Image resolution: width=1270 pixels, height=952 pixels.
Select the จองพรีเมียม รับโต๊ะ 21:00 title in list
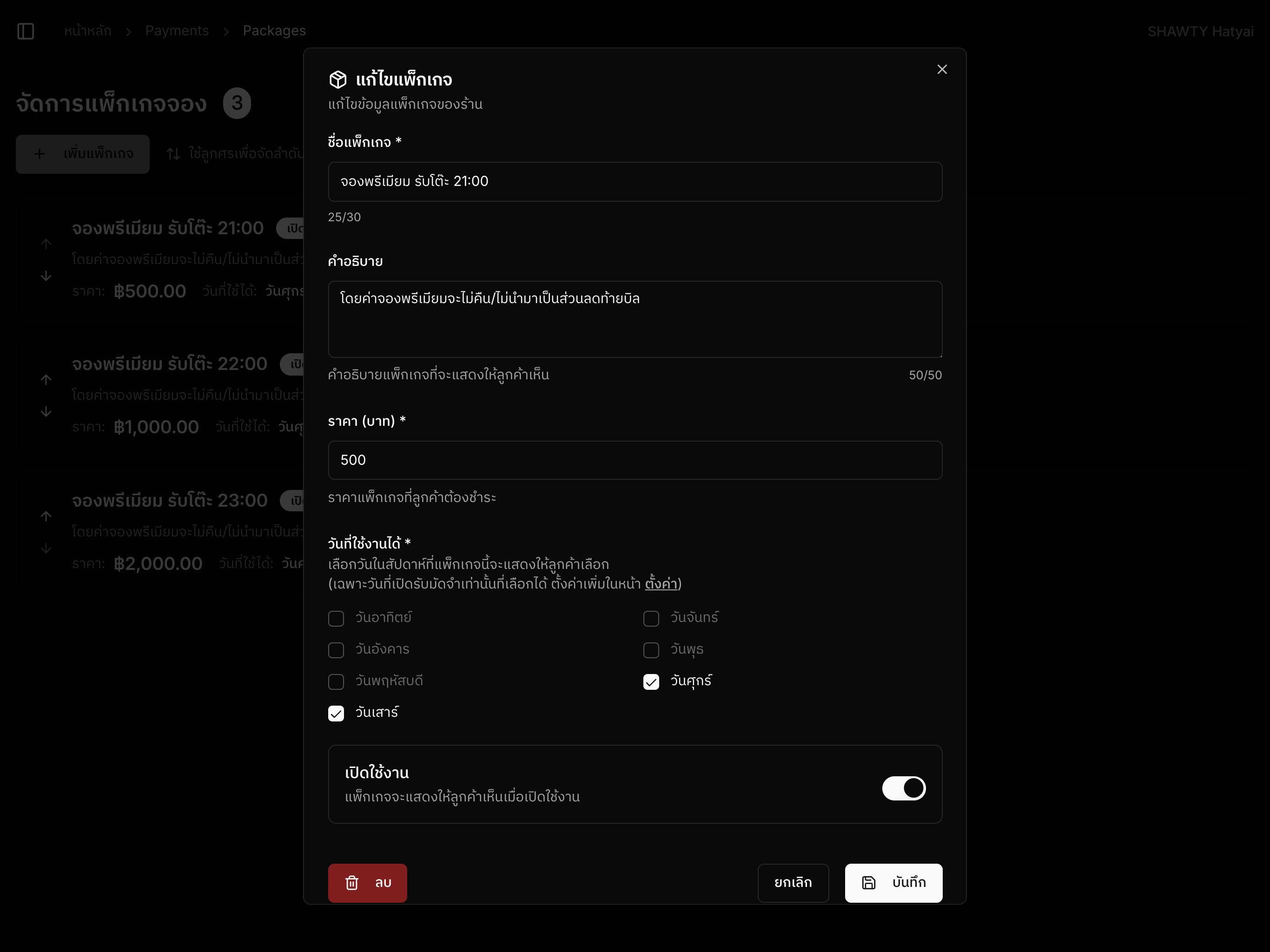click(168, 229)
